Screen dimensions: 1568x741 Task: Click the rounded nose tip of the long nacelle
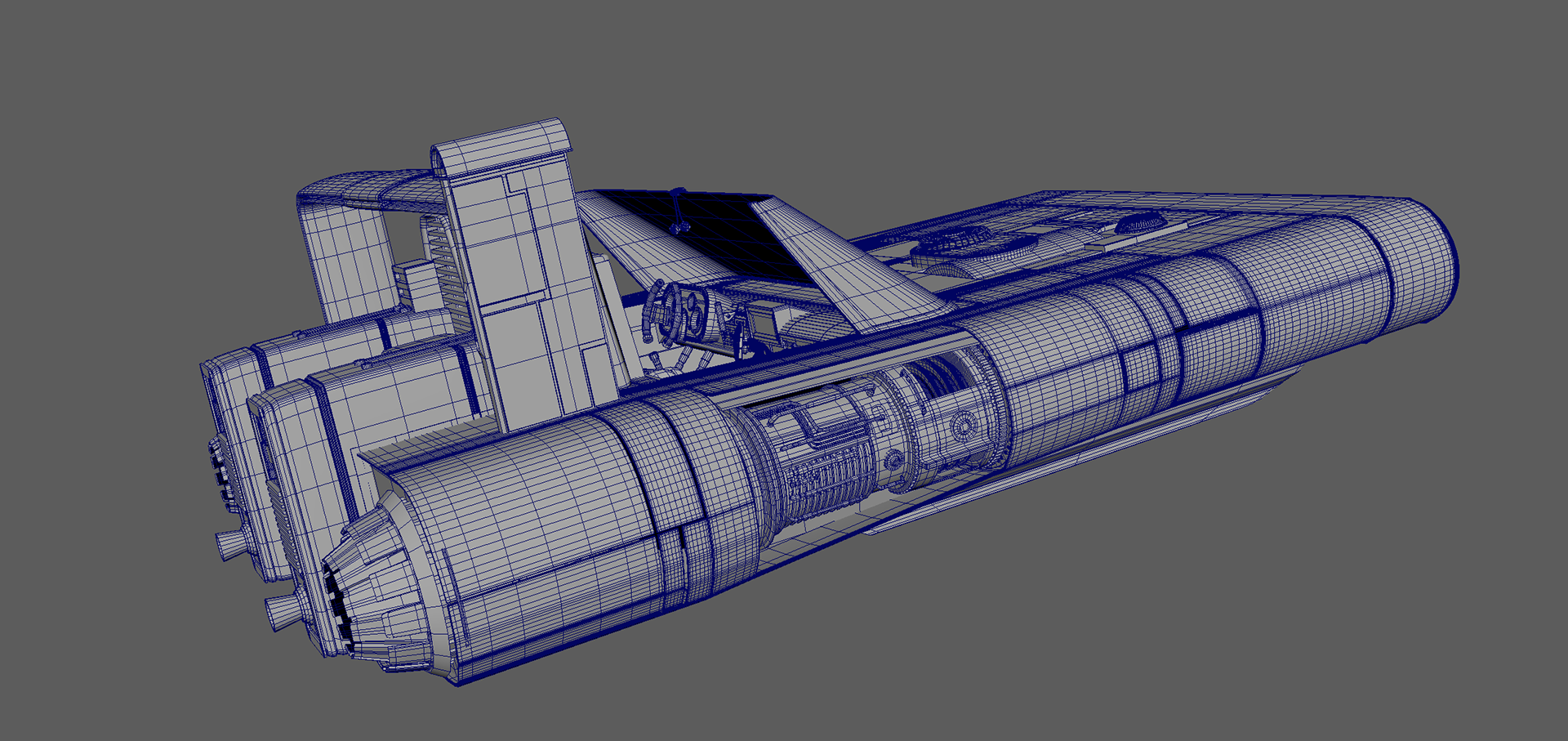point(1422,265)
